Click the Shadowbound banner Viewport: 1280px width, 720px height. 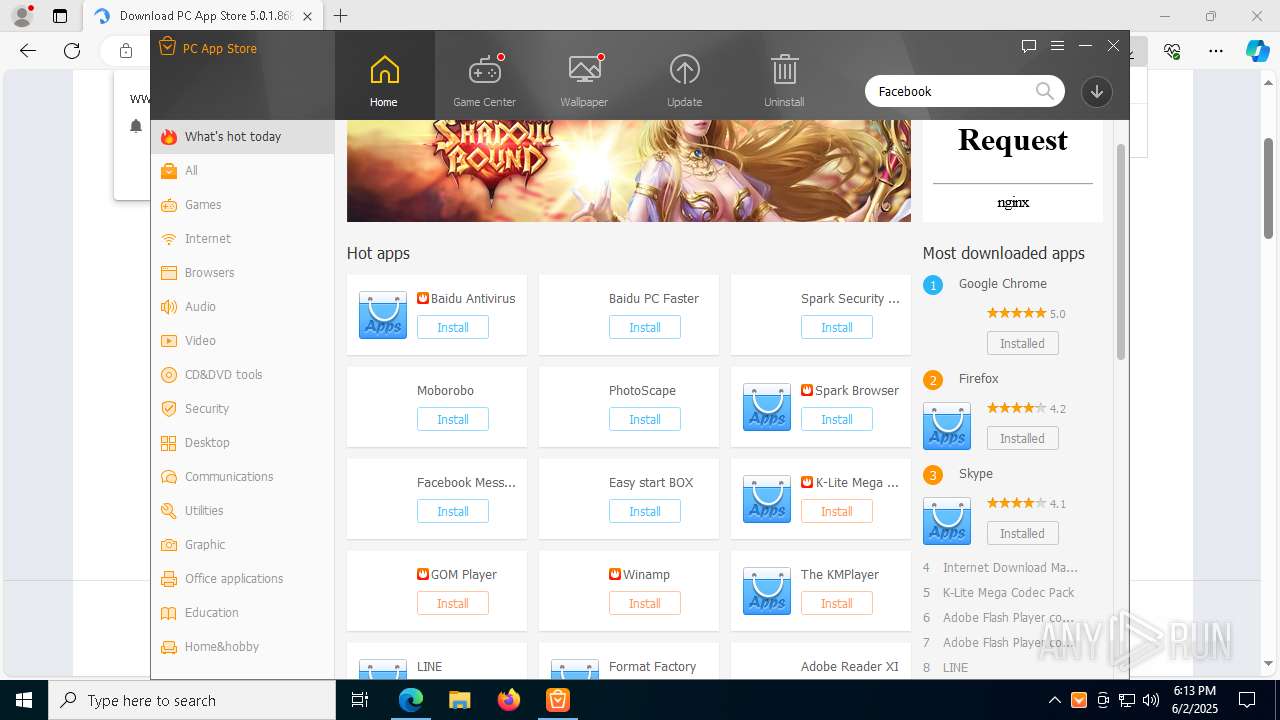pyautogui.click(x=629, y=171)
